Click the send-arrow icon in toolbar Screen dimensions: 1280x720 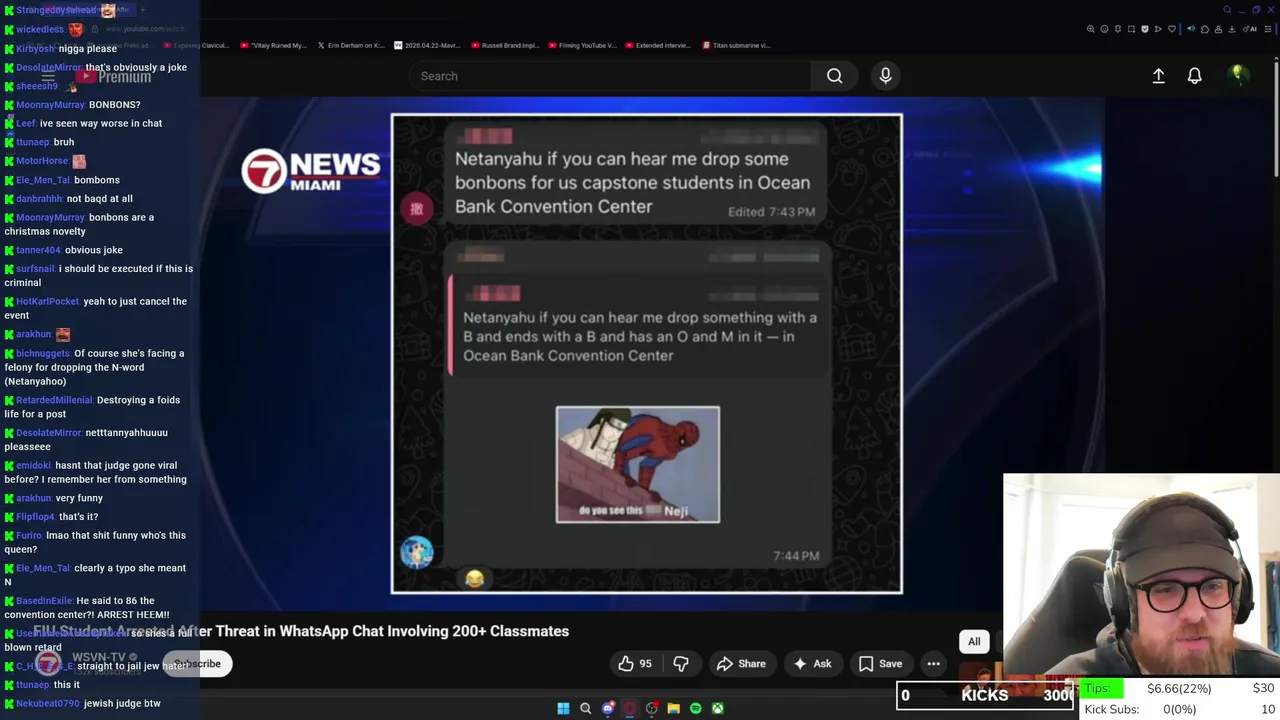point(1158,29)
